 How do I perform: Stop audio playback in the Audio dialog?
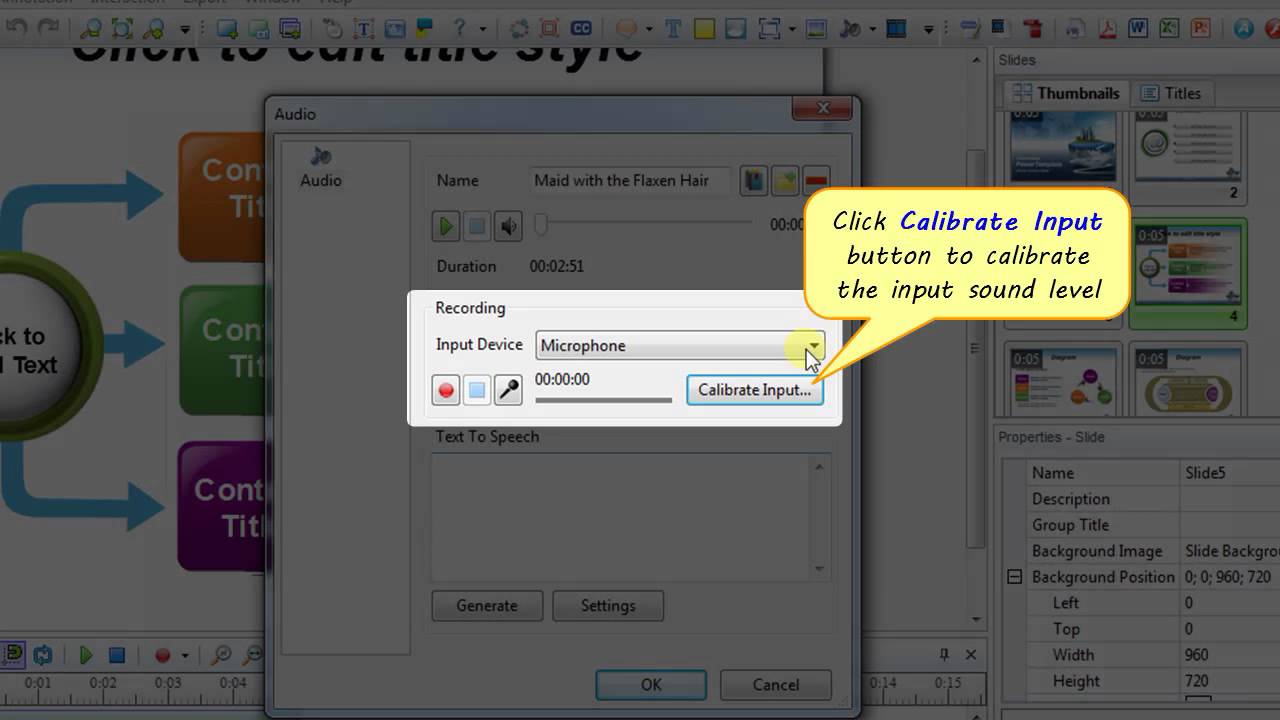(x=477, y=226)
